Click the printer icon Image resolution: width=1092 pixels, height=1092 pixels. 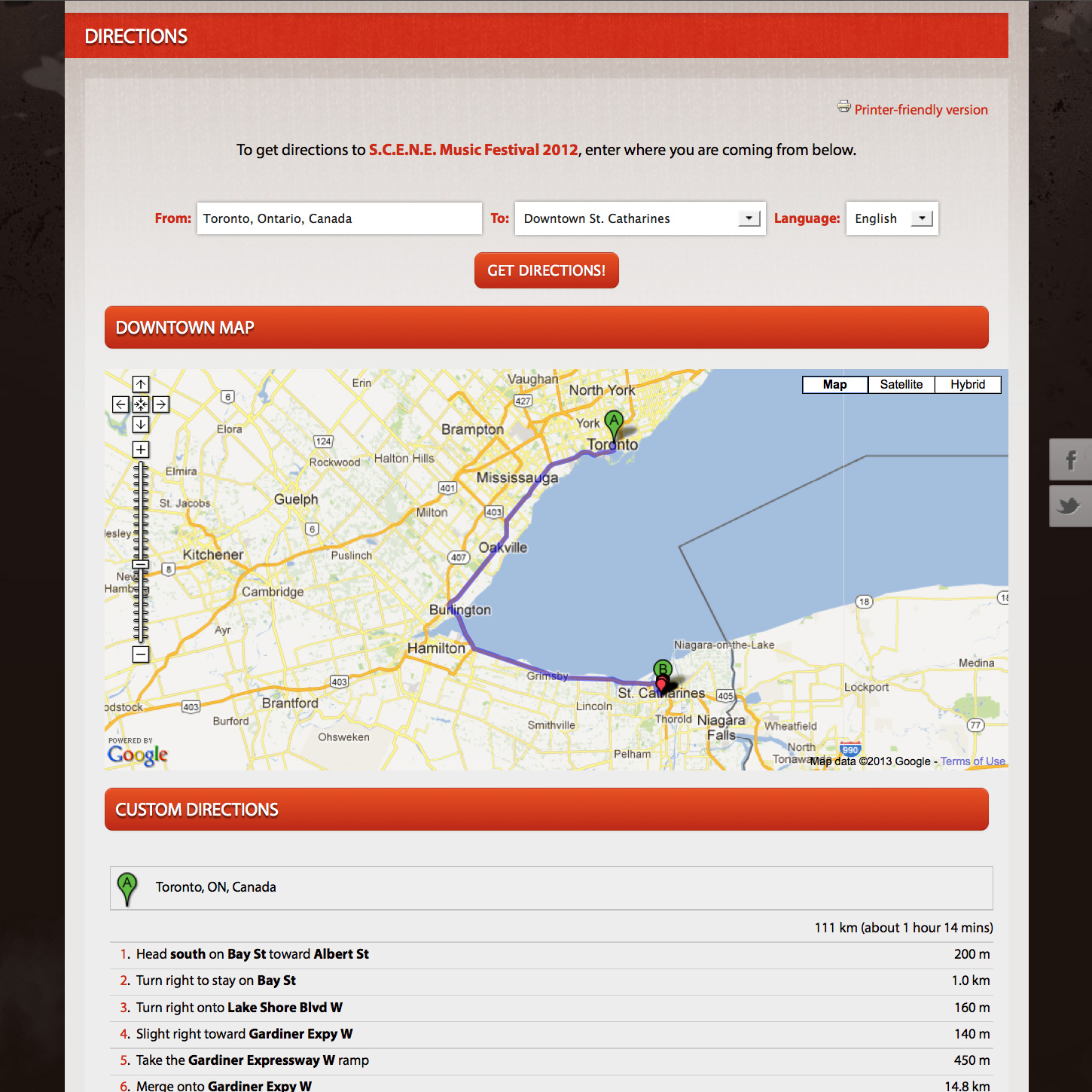coord(843,107)
